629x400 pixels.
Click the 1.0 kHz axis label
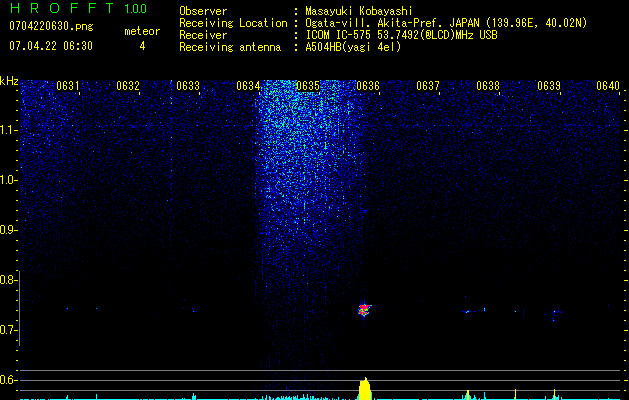coord(9,180)
